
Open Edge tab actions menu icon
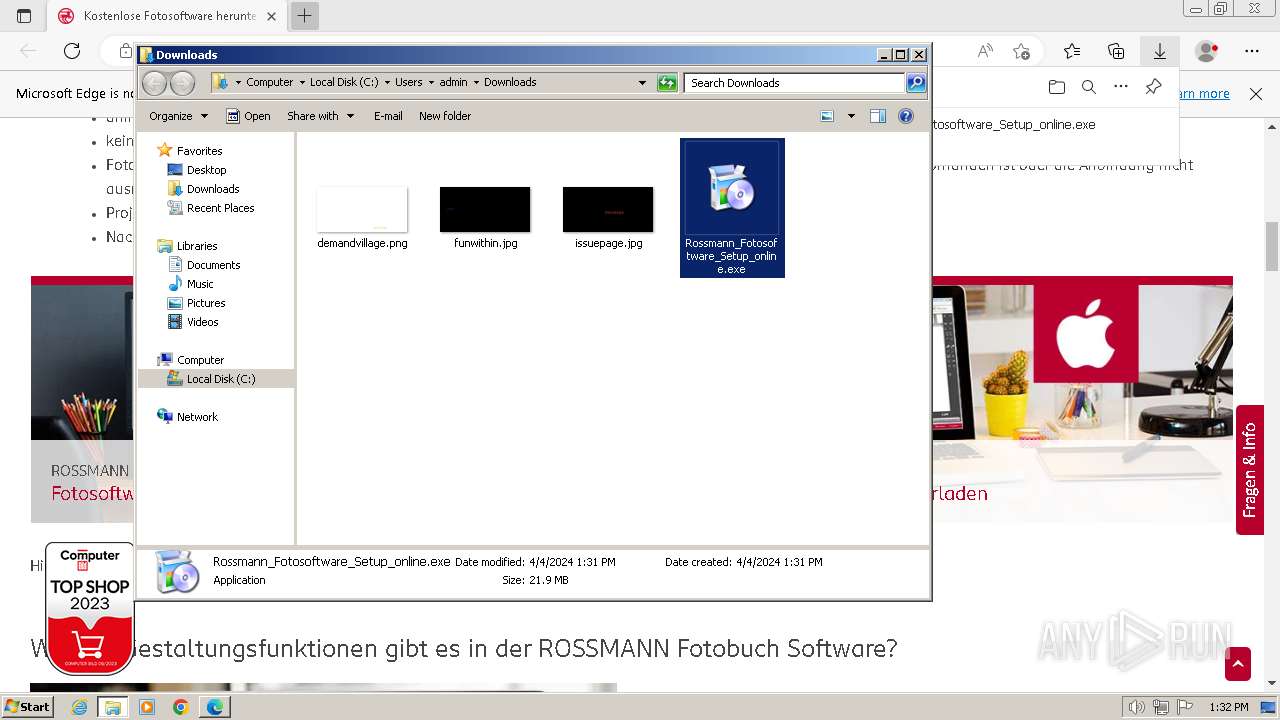[x=24, y=15]
